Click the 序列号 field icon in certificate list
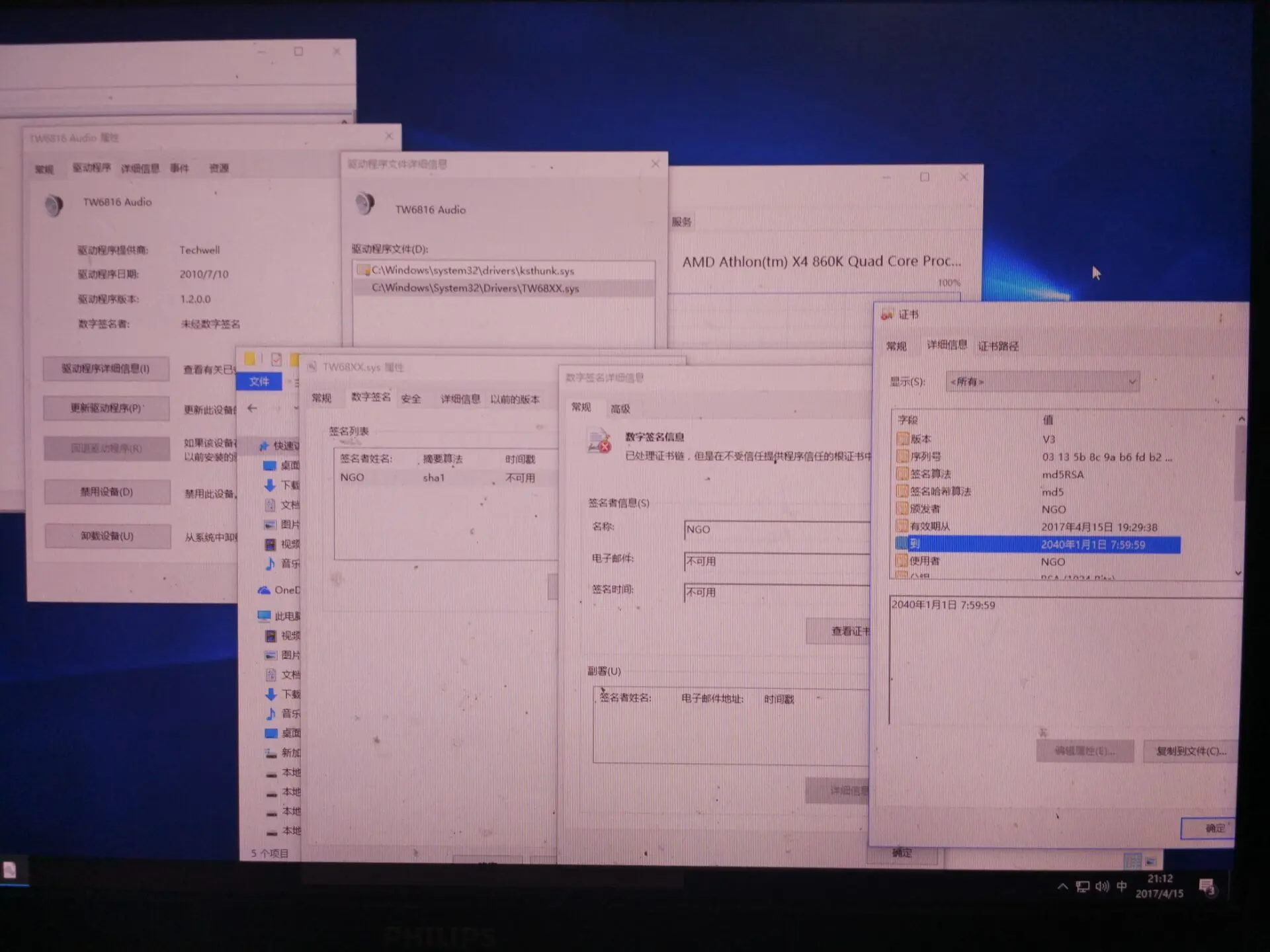Screen dimensions: 1270x952 coord(903,456)
